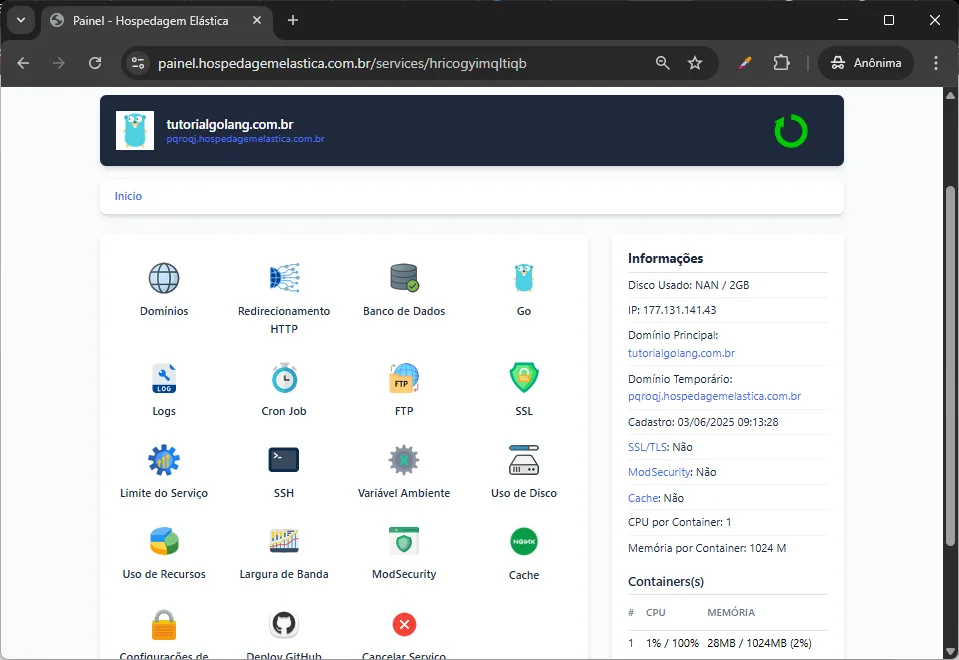Screen dimensions: 959x660
Task: Click the pen extension icon in toolbar
Action: click(x=744, y=63)
